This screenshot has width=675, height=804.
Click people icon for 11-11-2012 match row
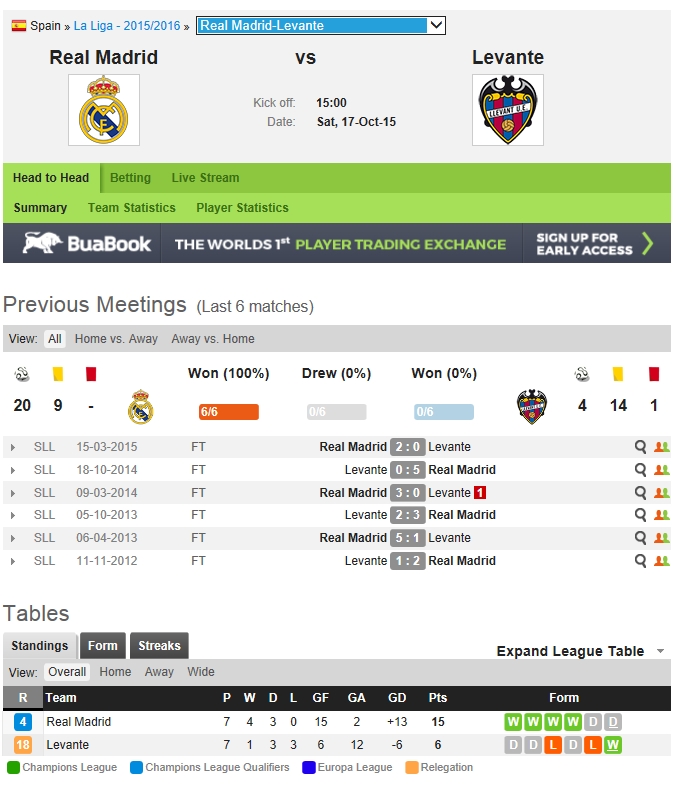[661, 561]
